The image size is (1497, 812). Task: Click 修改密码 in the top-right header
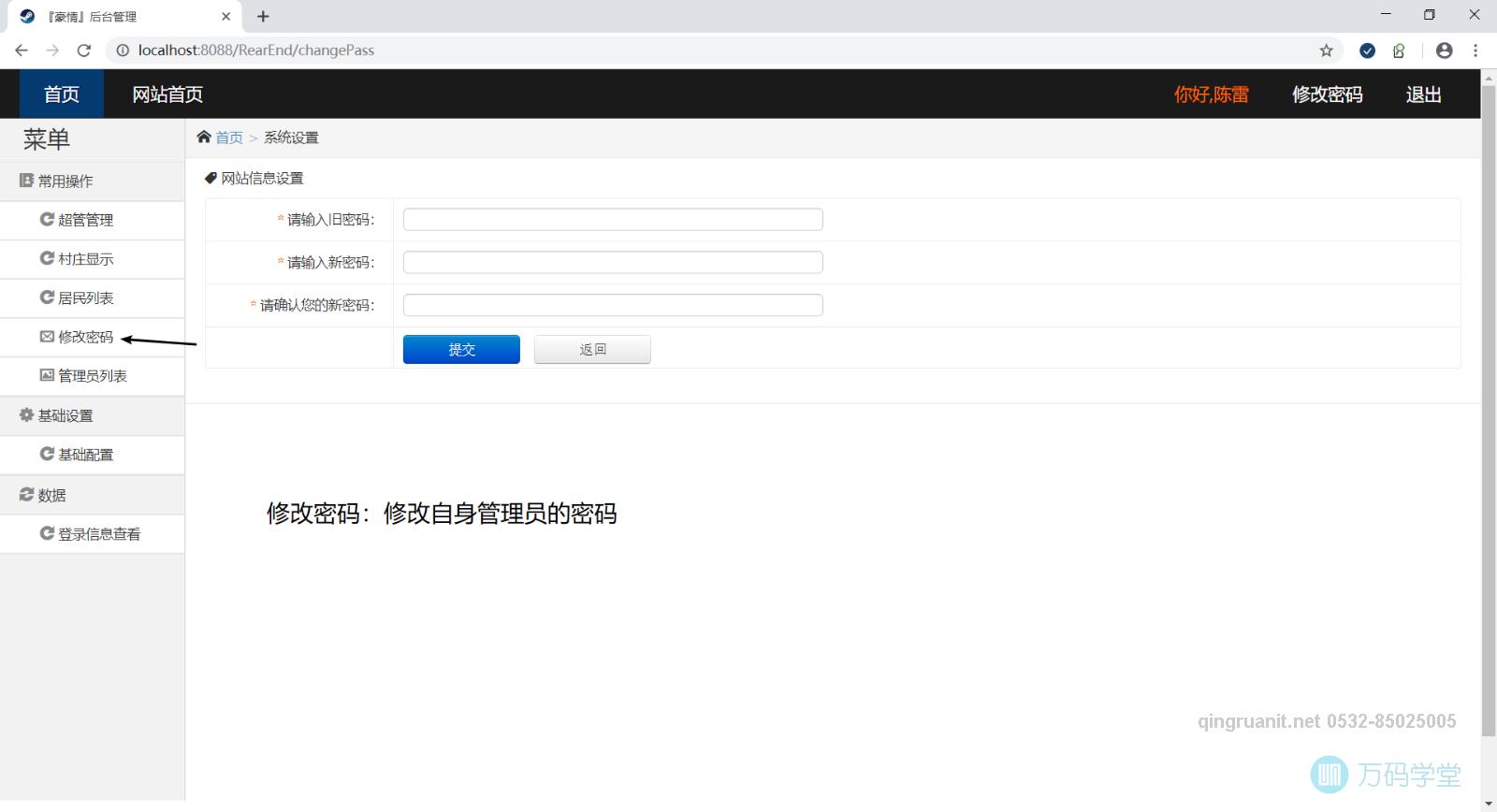[1328, 94]
